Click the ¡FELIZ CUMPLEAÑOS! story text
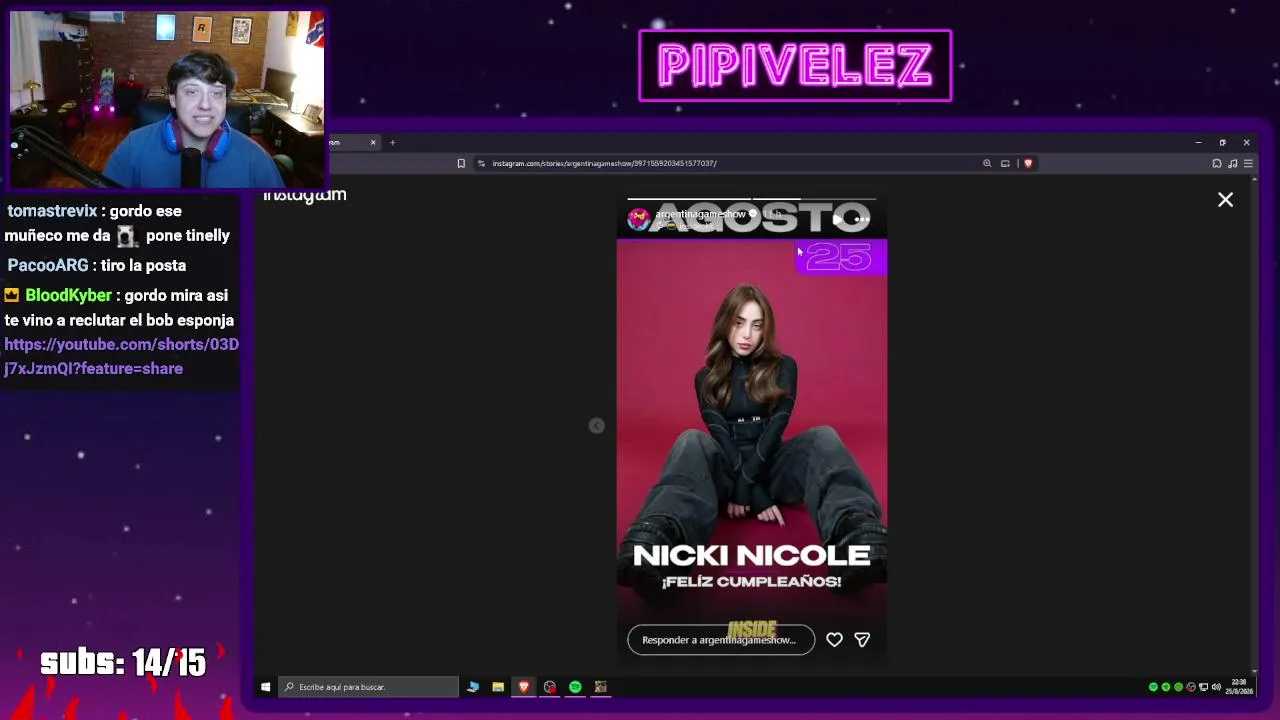1280x720 pixels. pos(751,581)
